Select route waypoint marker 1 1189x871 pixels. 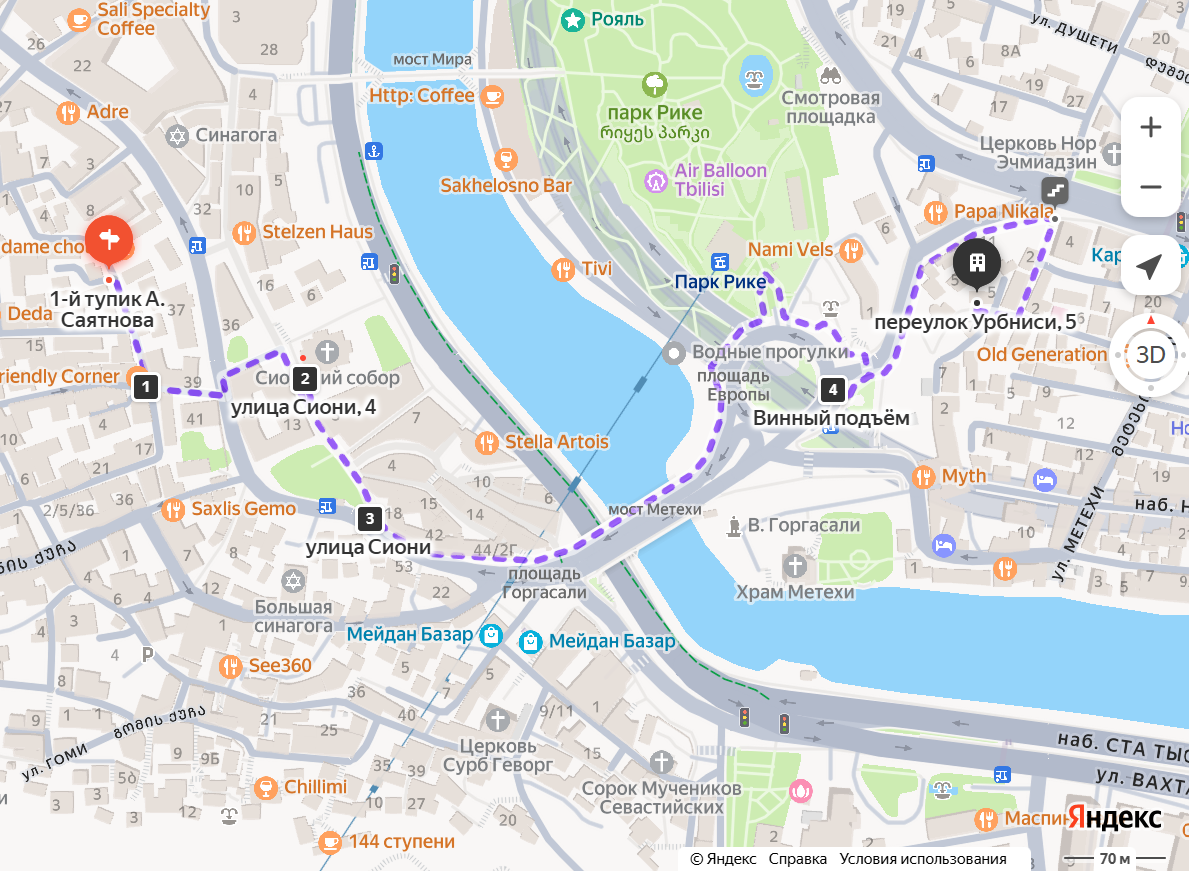(146, 387)
